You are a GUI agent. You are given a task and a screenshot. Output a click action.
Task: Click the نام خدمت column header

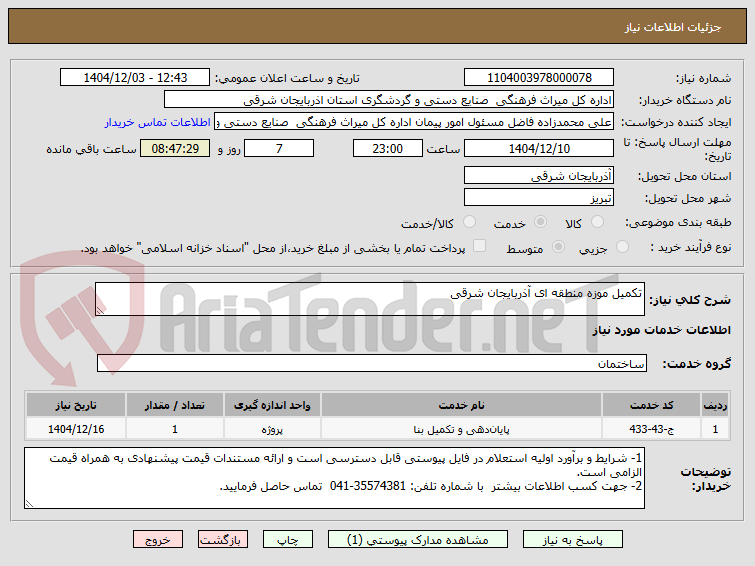[x=461, y=405]
